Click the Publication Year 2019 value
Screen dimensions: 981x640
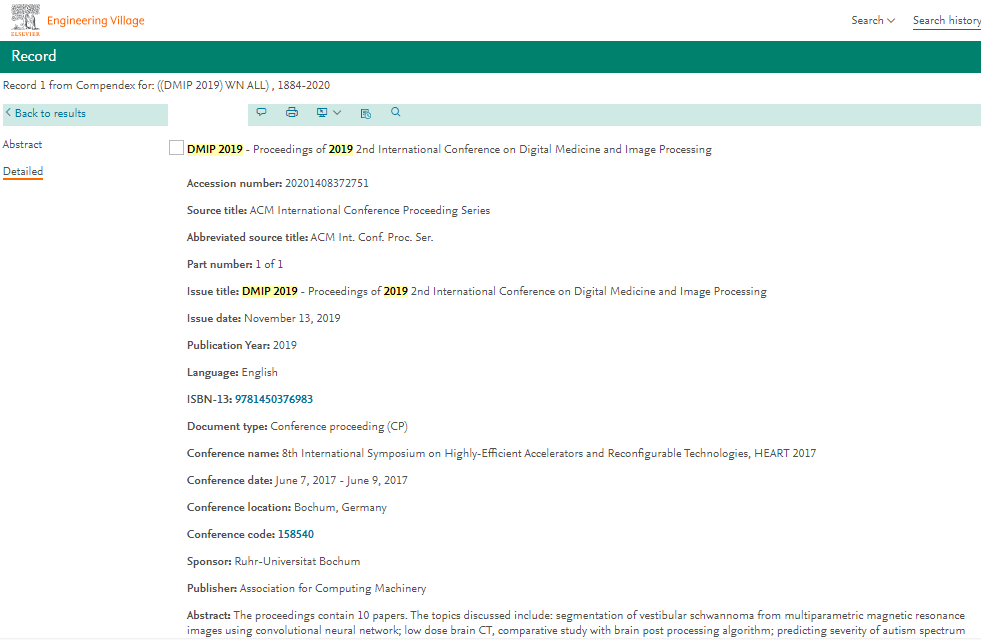pyautogui.click(x=285, y=345)
